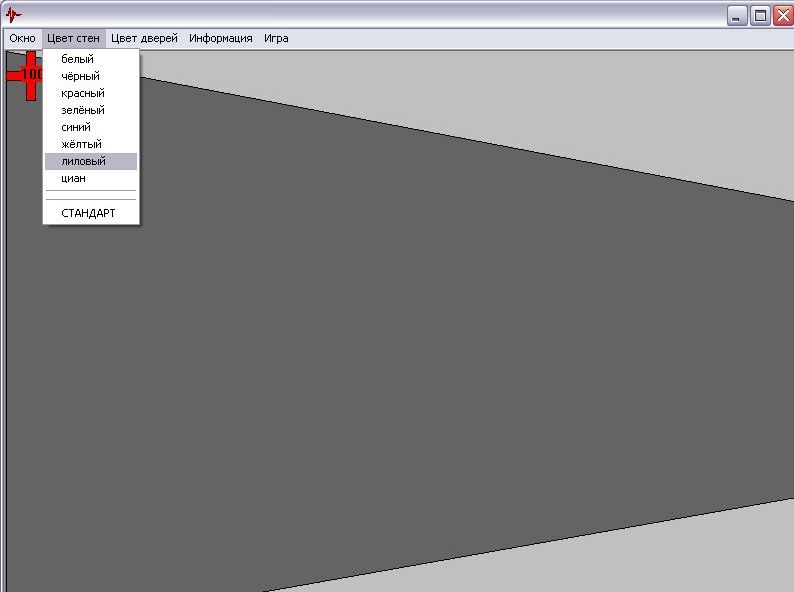Choose чёрный from the wall color list
The image size is (794, 592).
[80, 76]
